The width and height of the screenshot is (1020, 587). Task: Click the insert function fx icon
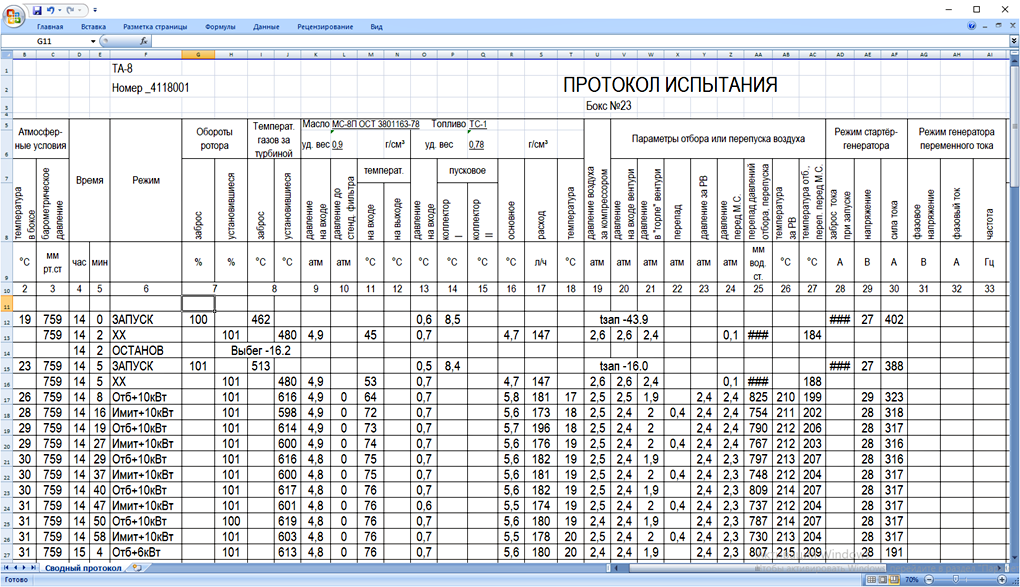[144, 42]
